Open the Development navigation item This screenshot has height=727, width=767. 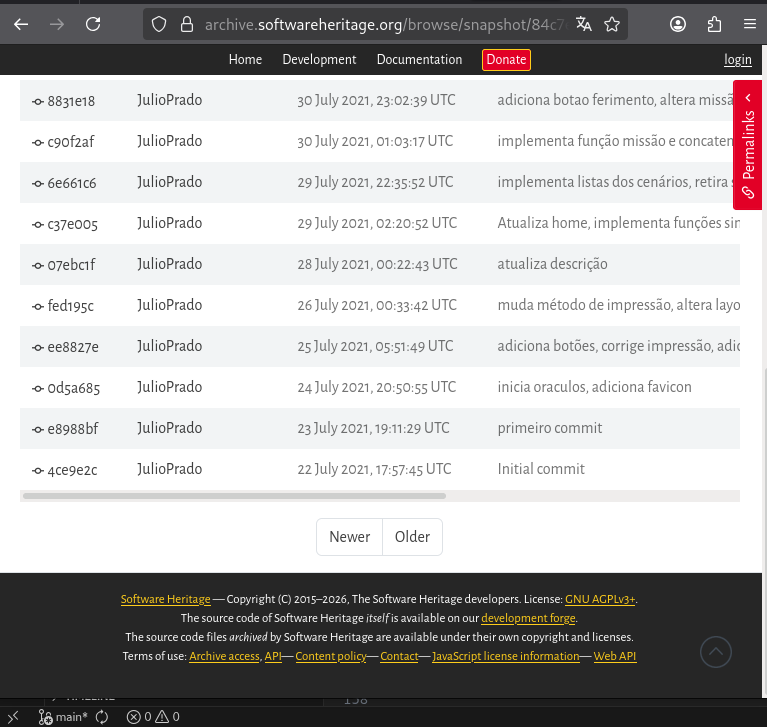click(319, 60)
